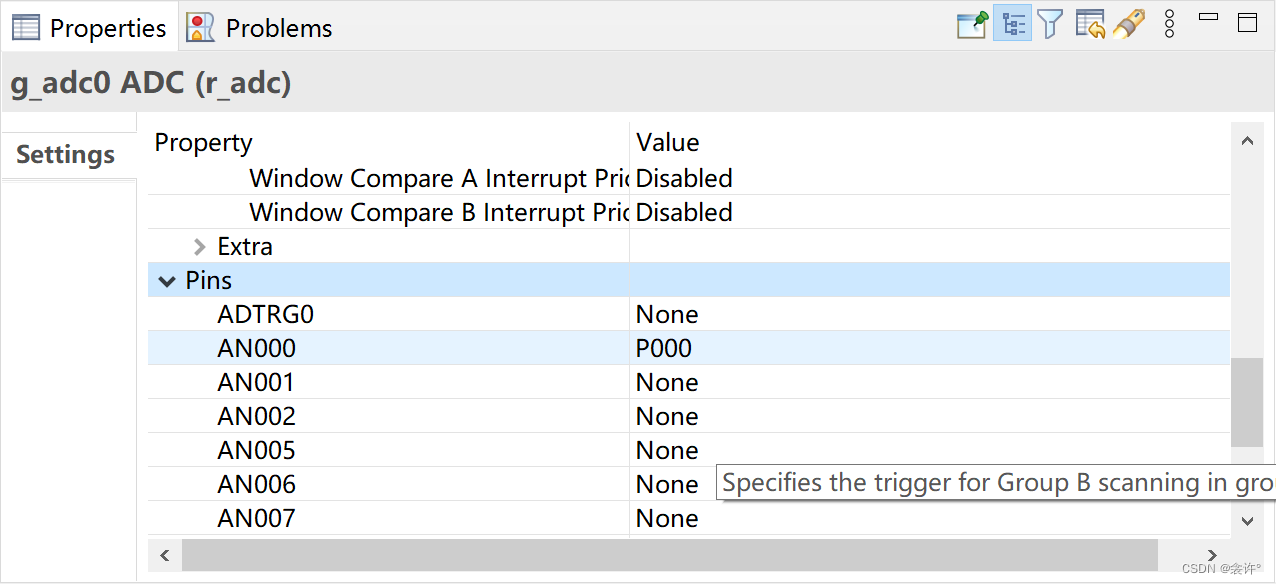This screenshot has width=1276, height=584.
Task: Click the flashlight icon in toolbar
Action: [1129, 24]
